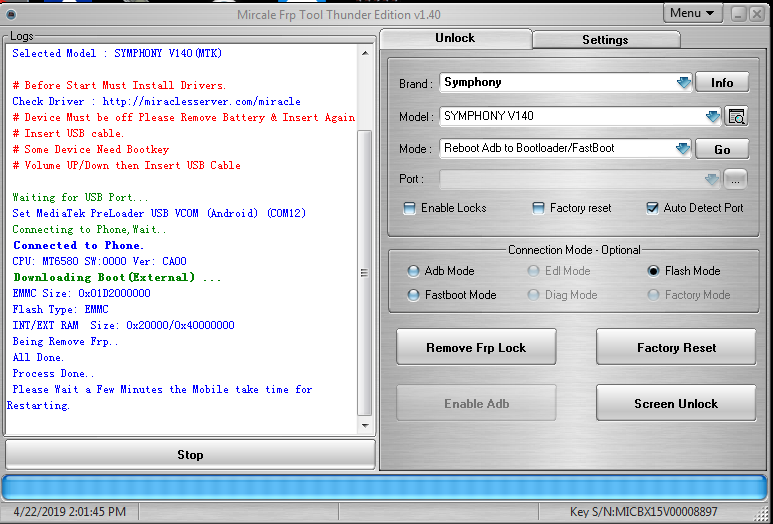Minimize the Miracle Frp Tool window

coord(738,14)
